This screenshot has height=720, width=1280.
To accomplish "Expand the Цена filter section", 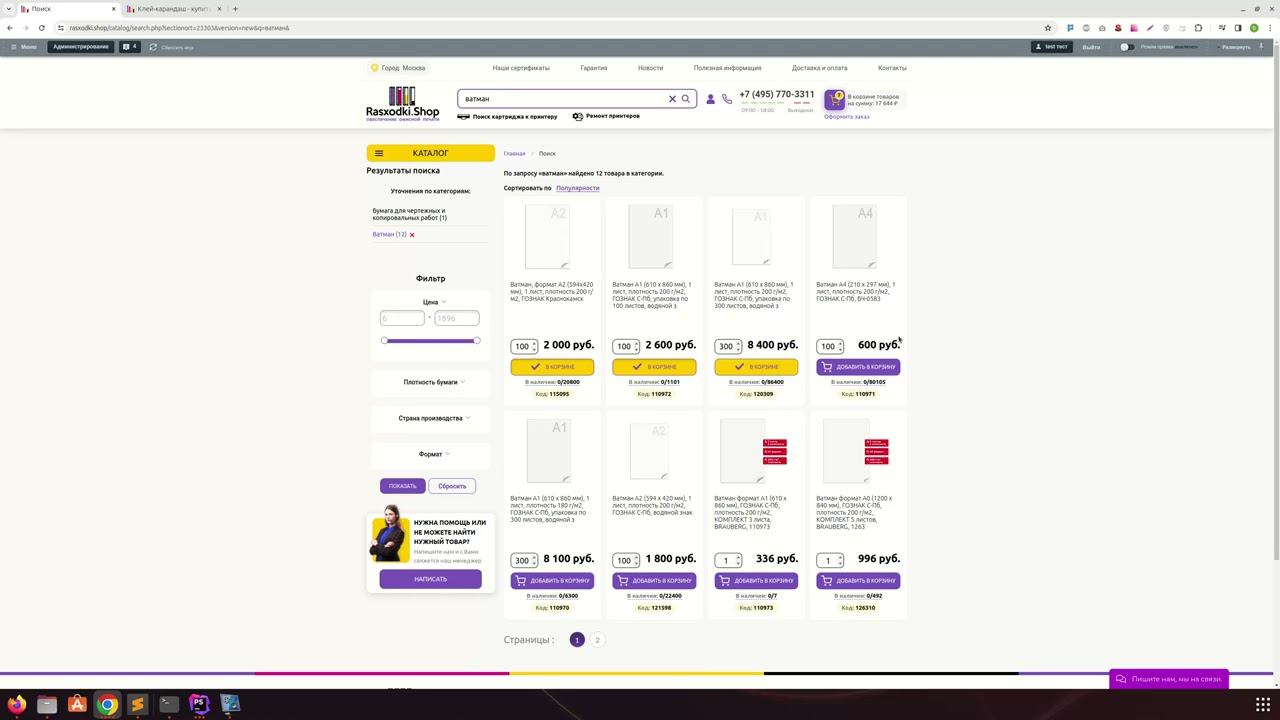I will point(434,302).
